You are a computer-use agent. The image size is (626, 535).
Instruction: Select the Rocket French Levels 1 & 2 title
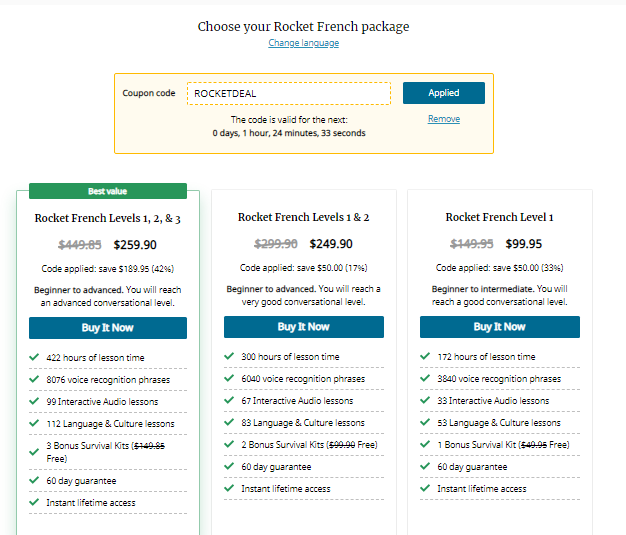[x=303, y=217]
